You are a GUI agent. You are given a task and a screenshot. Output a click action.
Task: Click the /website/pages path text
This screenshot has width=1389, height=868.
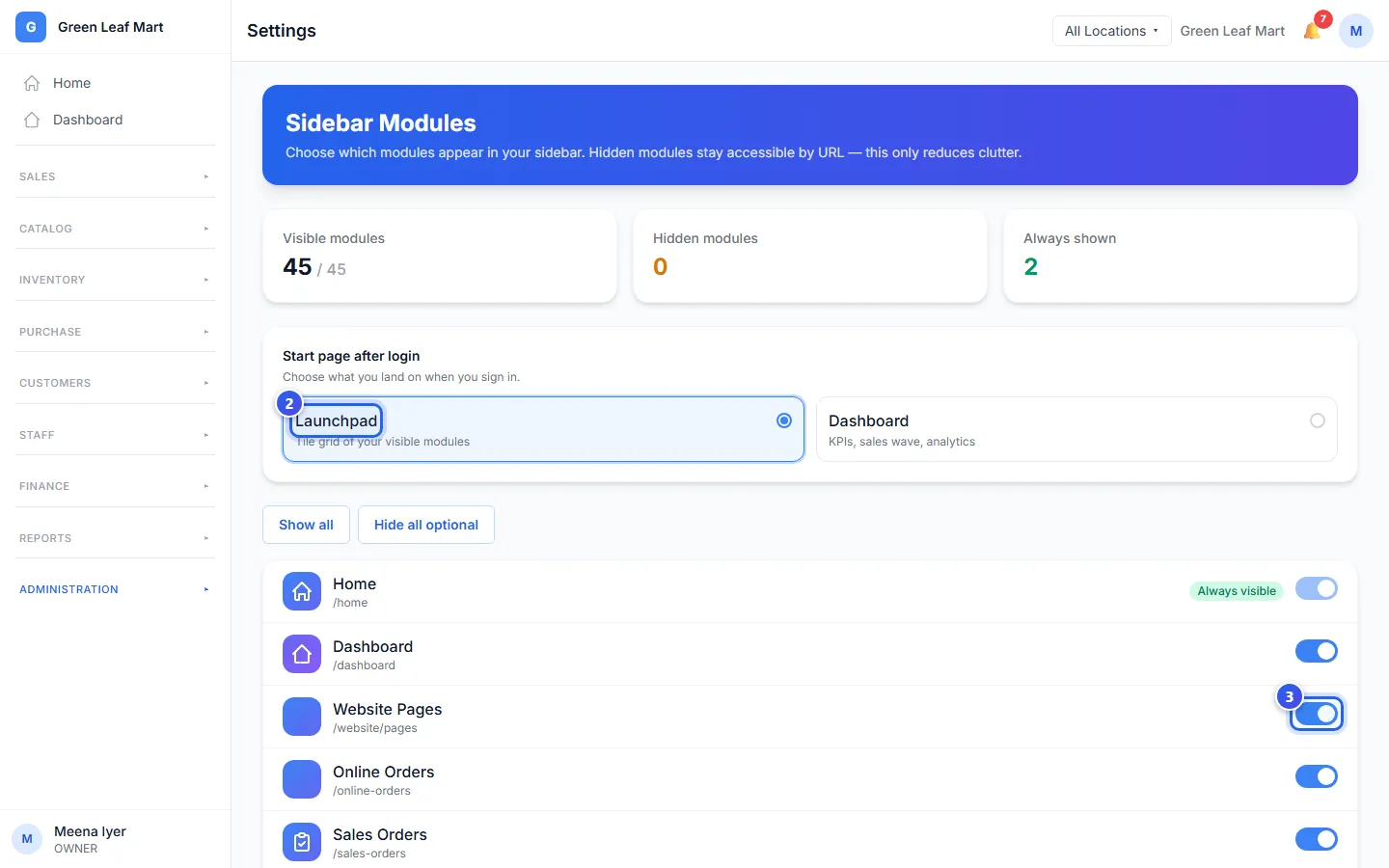375,728
